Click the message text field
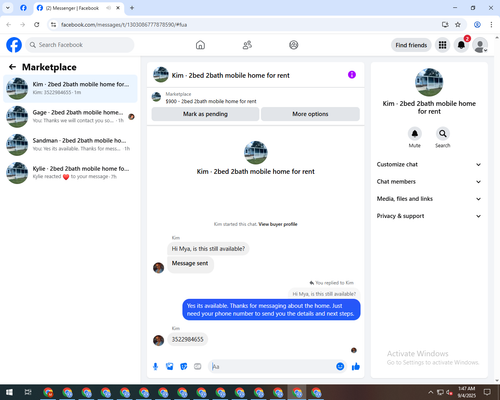Screen dimensions: 500x400 coord(272,367)
